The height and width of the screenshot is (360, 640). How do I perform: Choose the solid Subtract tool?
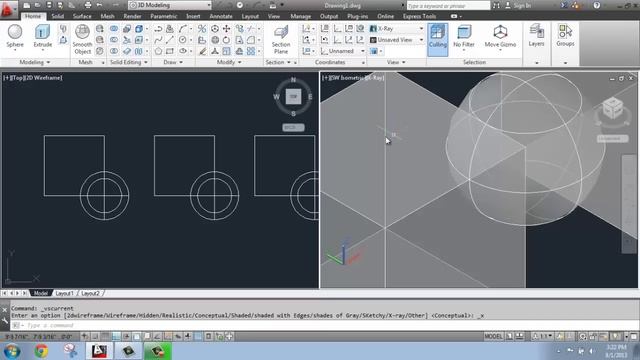point(113,40)
